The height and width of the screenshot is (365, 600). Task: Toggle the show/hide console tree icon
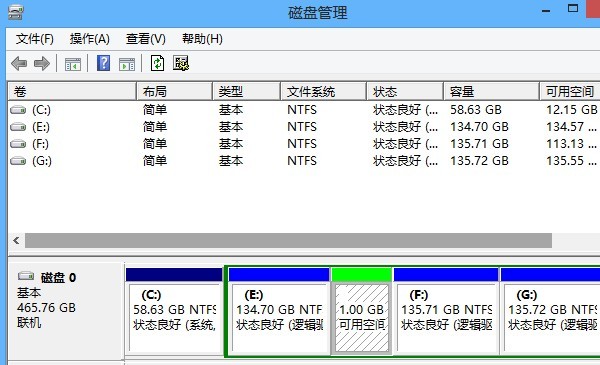click(x=72, y=64)
